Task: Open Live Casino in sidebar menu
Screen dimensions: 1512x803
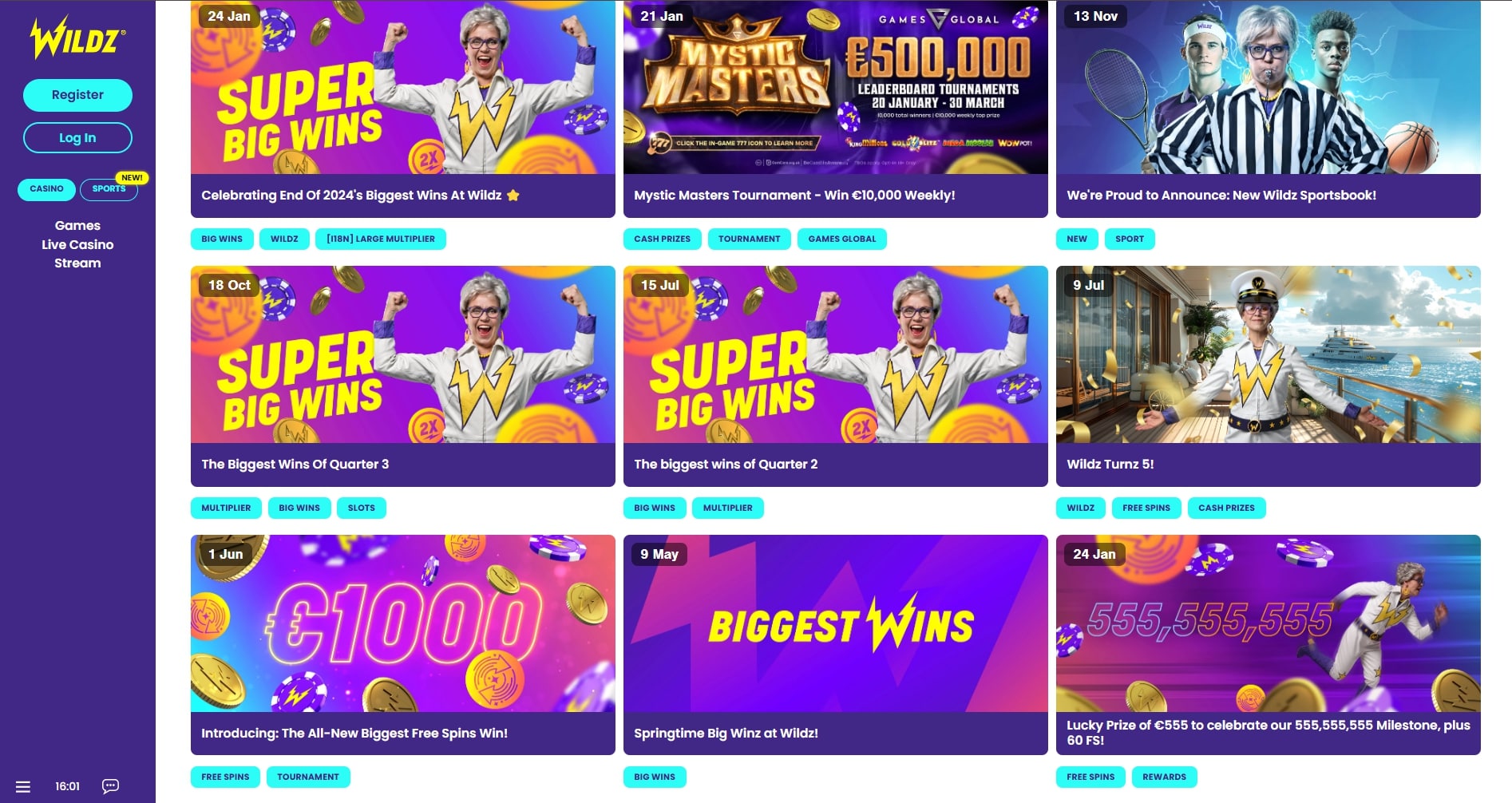Action: tap(77, 244)
